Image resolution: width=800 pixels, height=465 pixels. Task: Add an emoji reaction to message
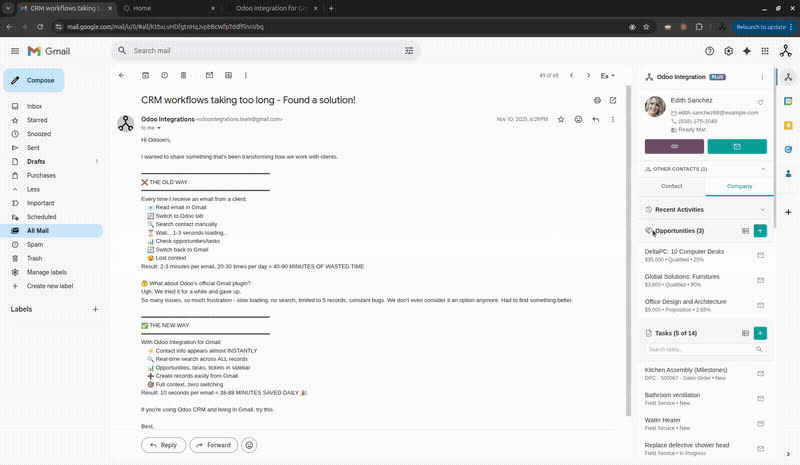(x=578, y=119)
